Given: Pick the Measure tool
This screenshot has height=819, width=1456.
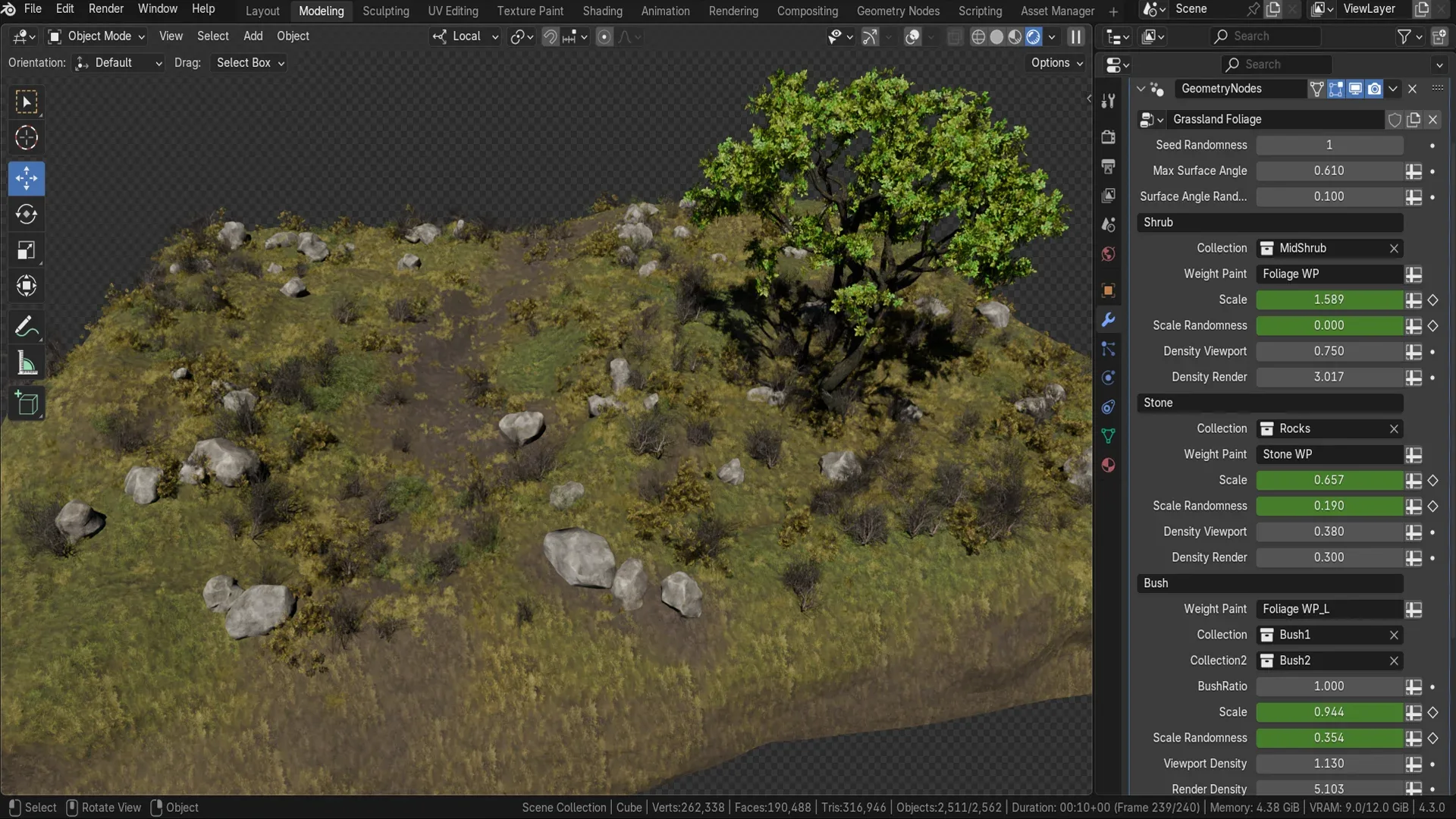Looking at the screenshot, I should pos(27,363).
